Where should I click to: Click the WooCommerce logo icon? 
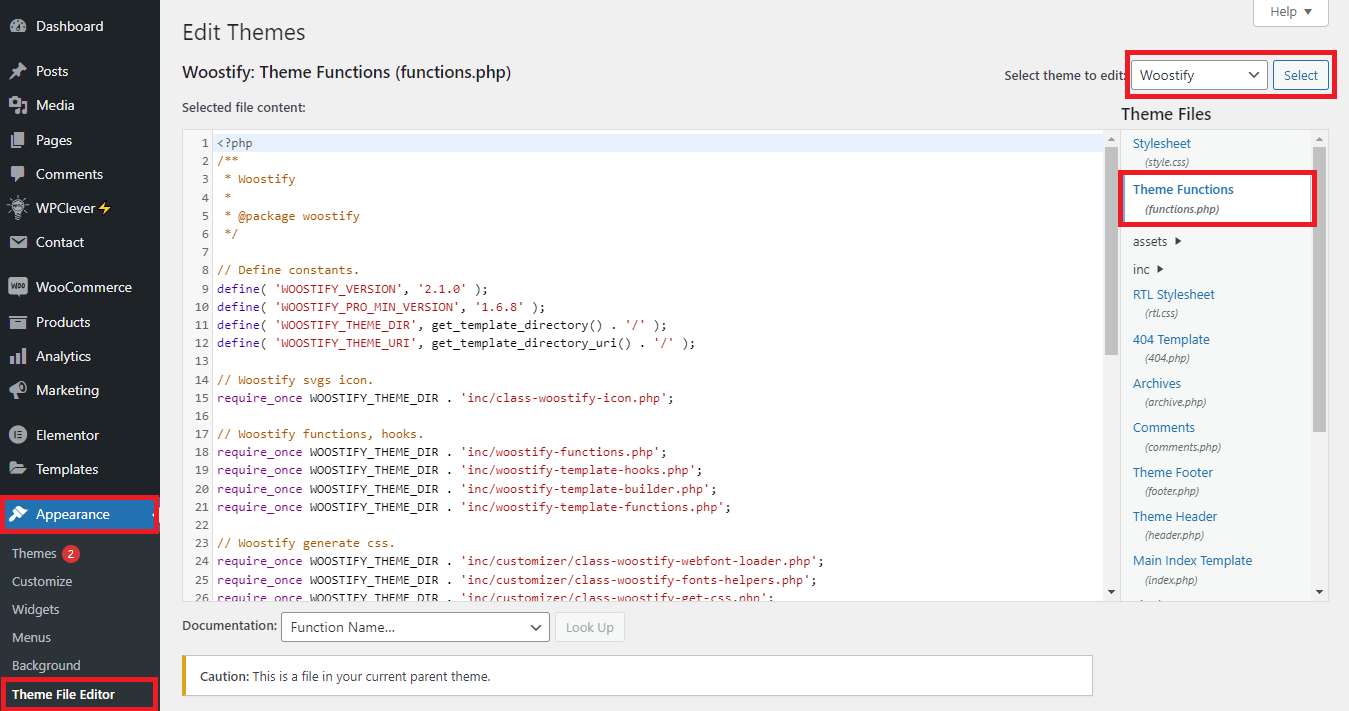pos(18,287)
